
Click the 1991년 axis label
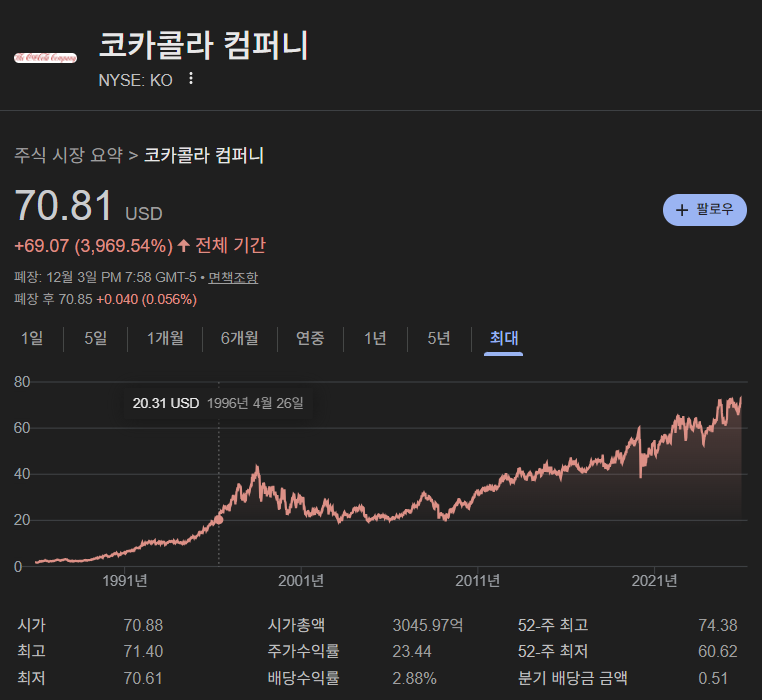point(125,581)
